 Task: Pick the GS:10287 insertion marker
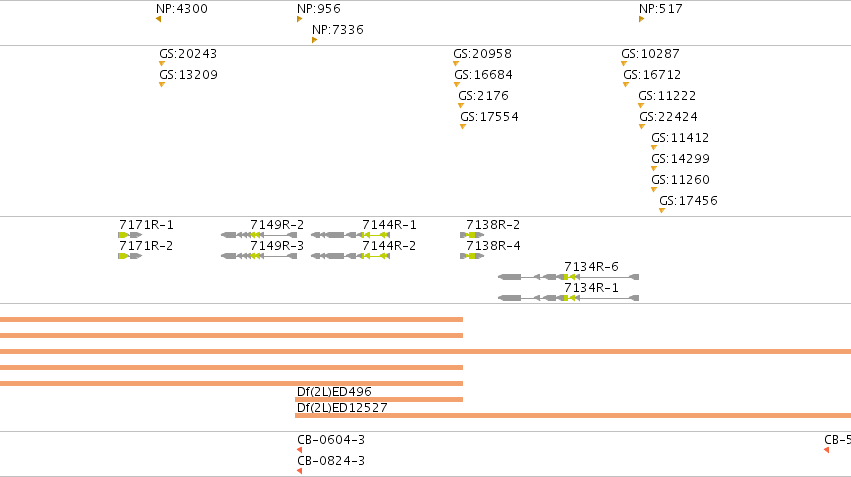pyautogui.click(x=624, y=63)
